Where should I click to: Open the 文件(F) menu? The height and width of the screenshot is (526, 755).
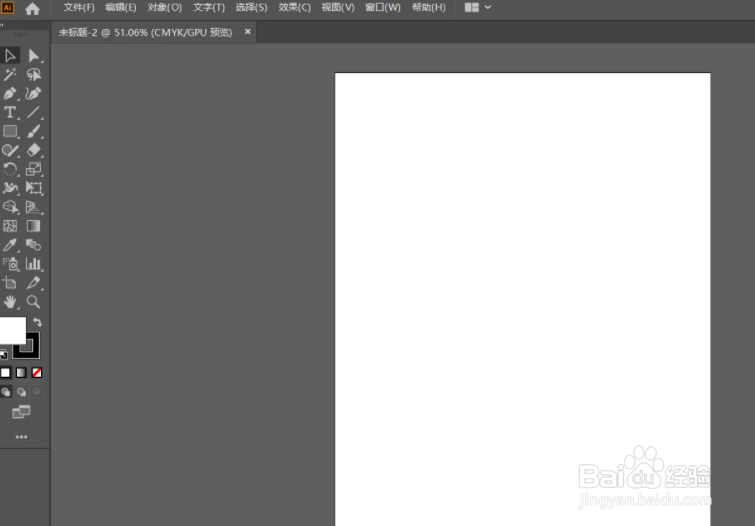pos(79,8)
